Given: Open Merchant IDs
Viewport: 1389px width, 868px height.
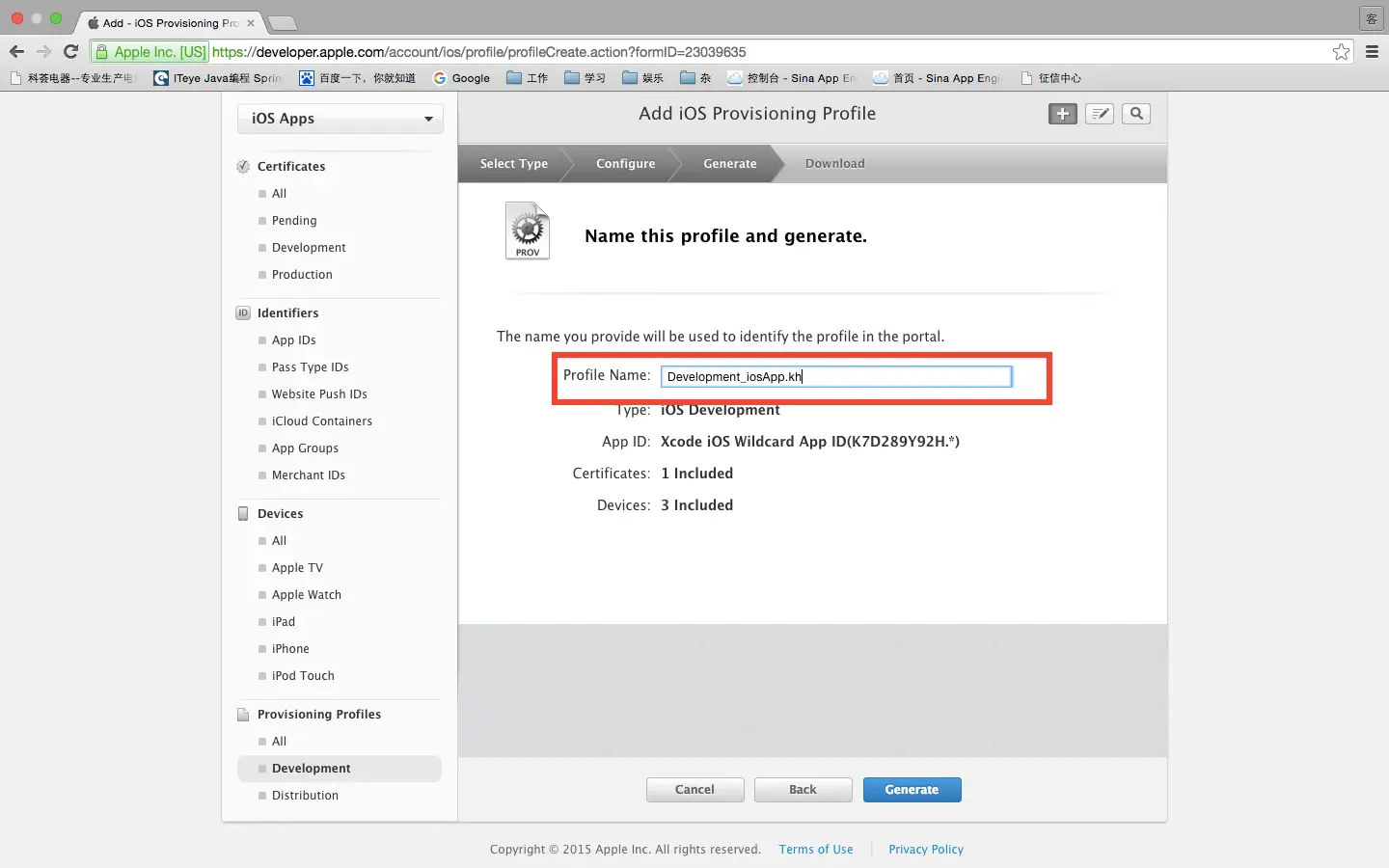Looking at the screenshot, I should [x=308, y=475].
